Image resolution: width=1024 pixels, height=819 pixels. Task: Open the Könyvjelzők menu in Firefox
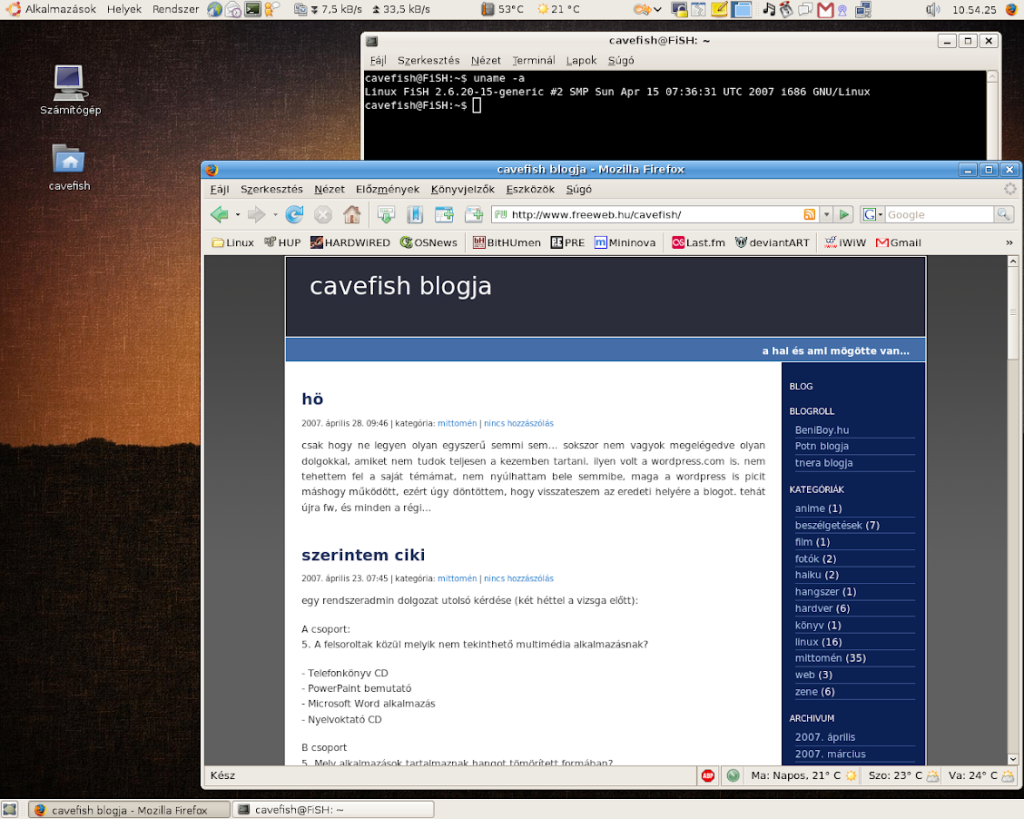pyautogui.click(x=462, y=189)
